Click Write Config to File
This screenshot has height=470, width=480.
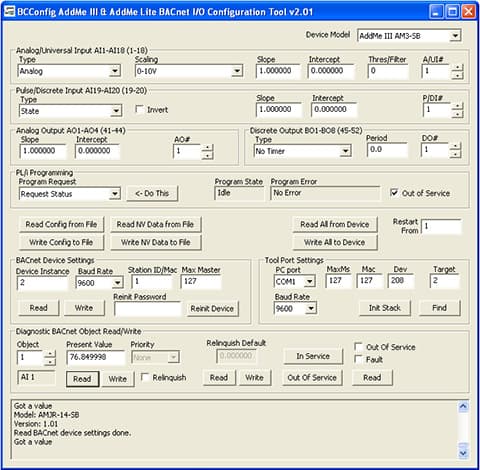click(x=61, y=242)
